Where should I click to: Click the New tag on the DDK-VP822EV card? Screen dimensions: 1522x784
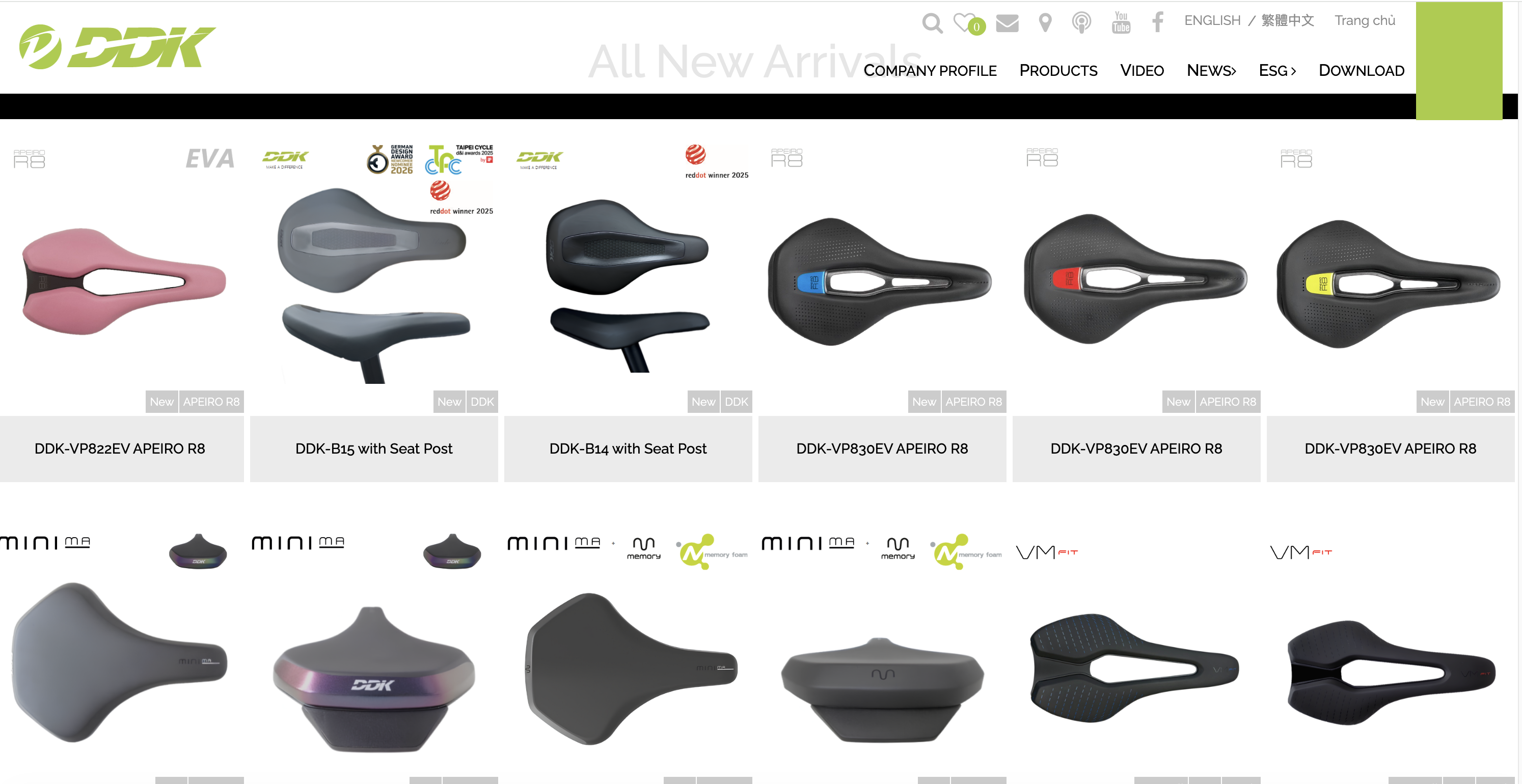pyautogui.click(x=162, y=402)
